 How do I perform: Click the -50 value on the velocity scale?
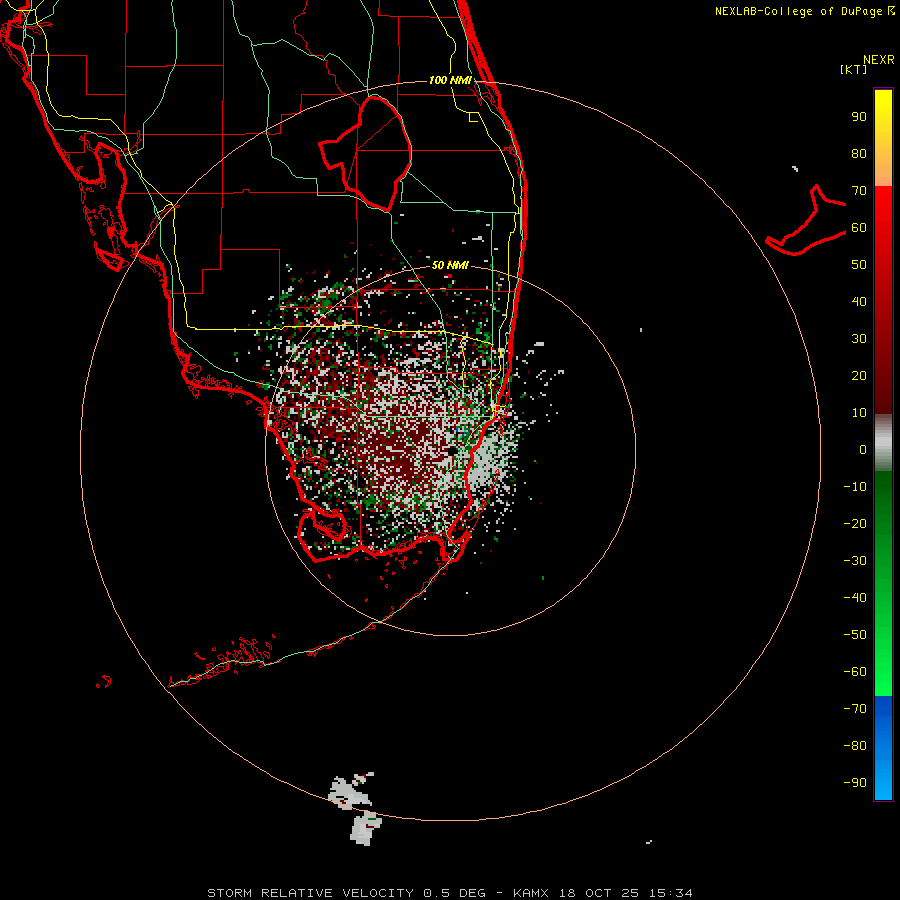(855, 634)
